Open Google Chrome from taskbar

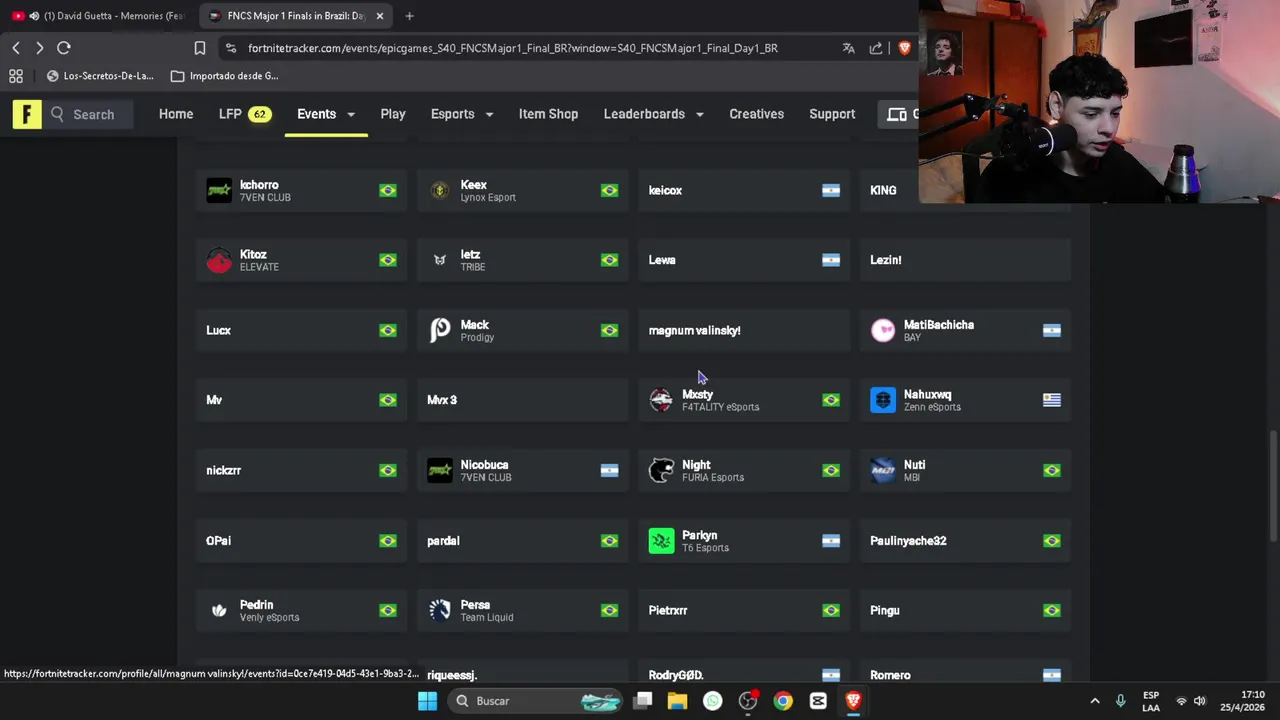pyautogui.click(x=783, y=701)
